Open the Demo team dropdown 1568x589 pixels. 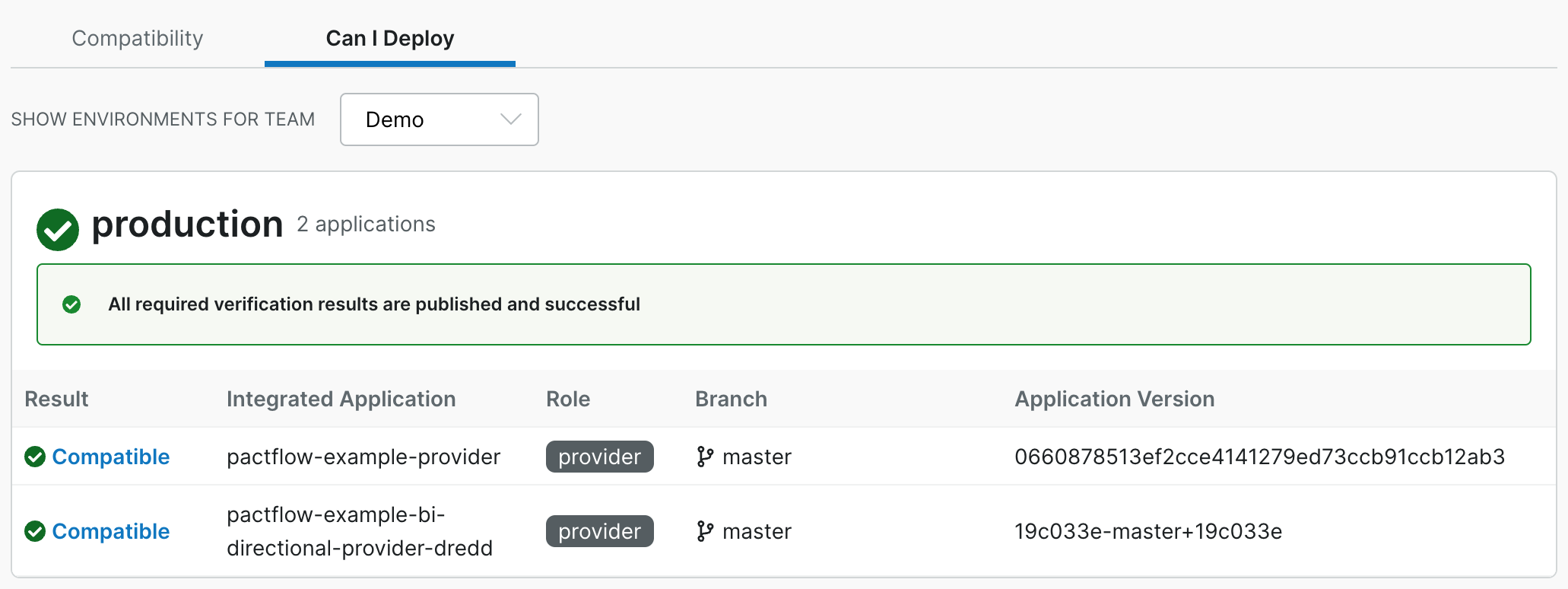[440, 119]
